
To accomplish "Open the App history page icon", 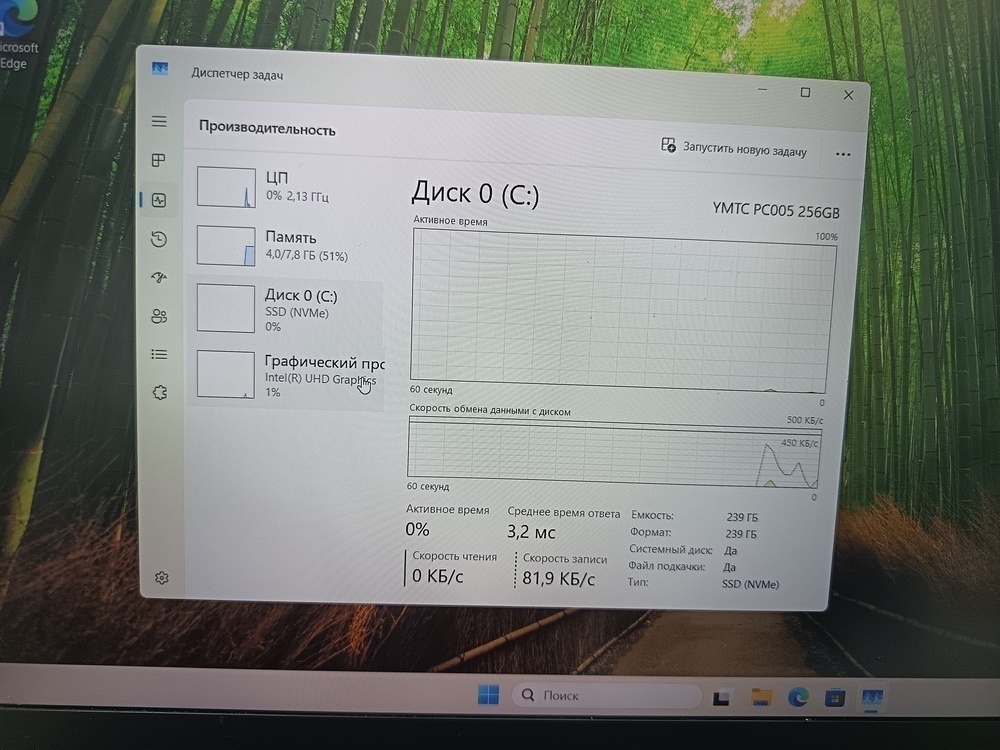I will (x=159, y=239).
